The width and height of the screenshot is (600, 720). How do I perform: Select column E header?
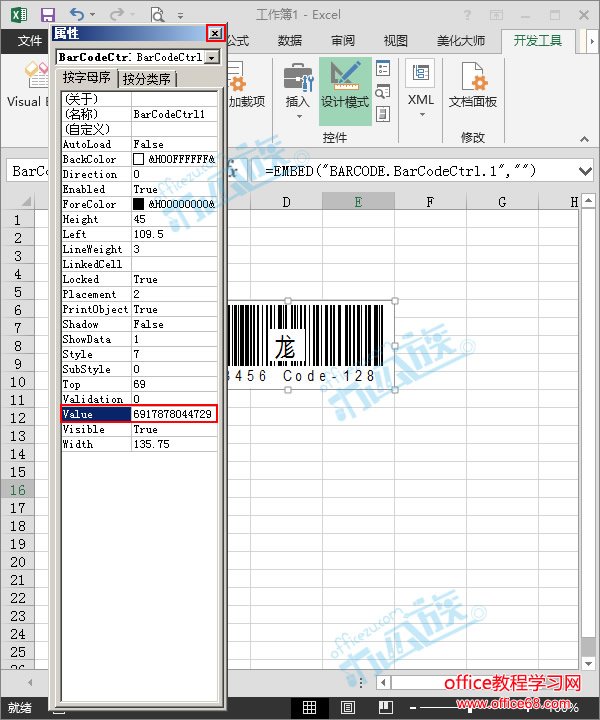(x=358, y=202)
